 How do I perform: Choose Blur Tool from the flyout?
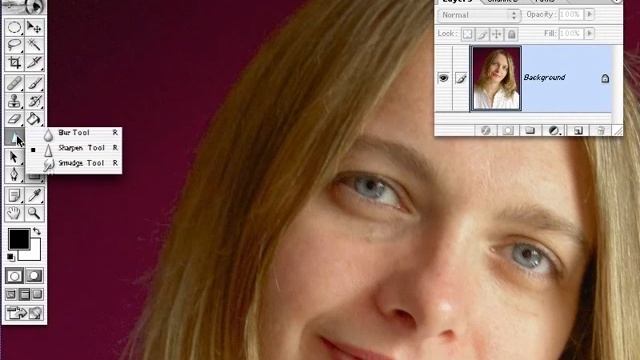tap(74, 133)
